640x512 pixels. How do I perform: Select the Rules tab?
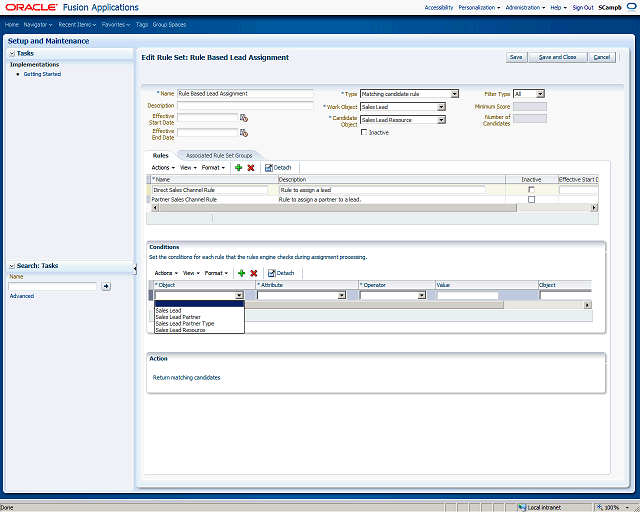click(x=160, y=156)
